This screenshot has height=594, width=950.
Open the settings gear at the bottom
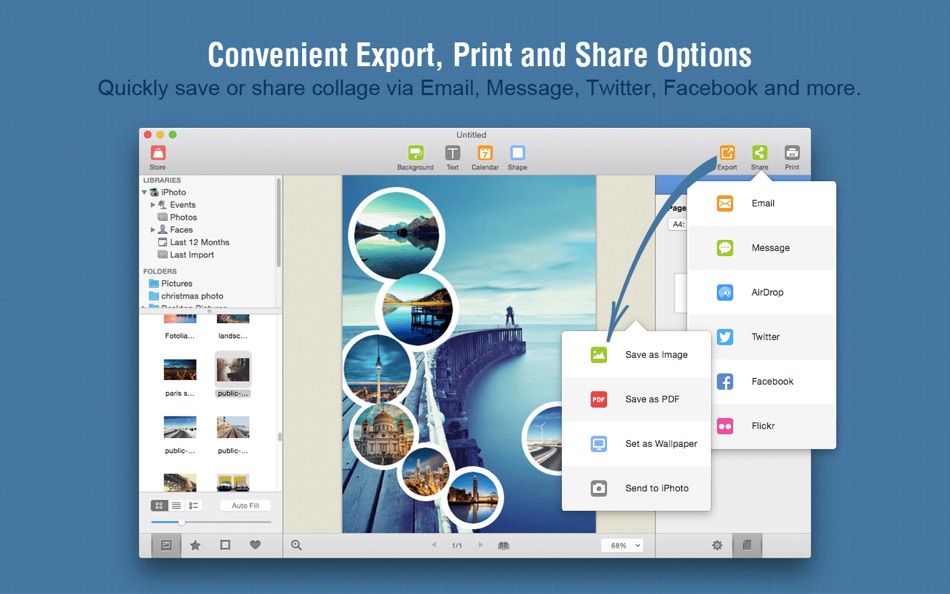coord(716,545)
